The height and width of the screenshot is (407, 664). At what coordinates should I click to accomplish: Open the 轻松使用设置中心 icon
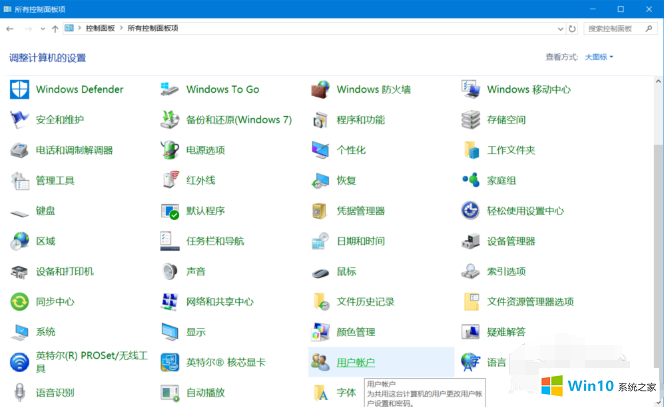(470, 211)
